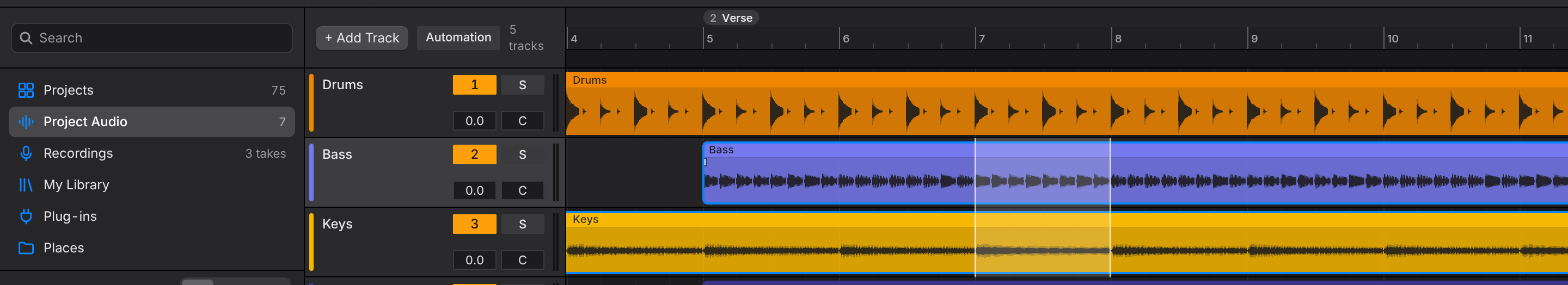This screenshot has width=1568, height=285.
Task: Click the Project Audio waveform icon
Action: tap(26, 121)
